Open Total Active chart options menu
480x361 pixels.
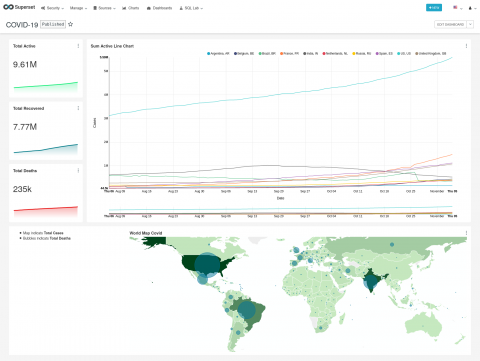78,46
